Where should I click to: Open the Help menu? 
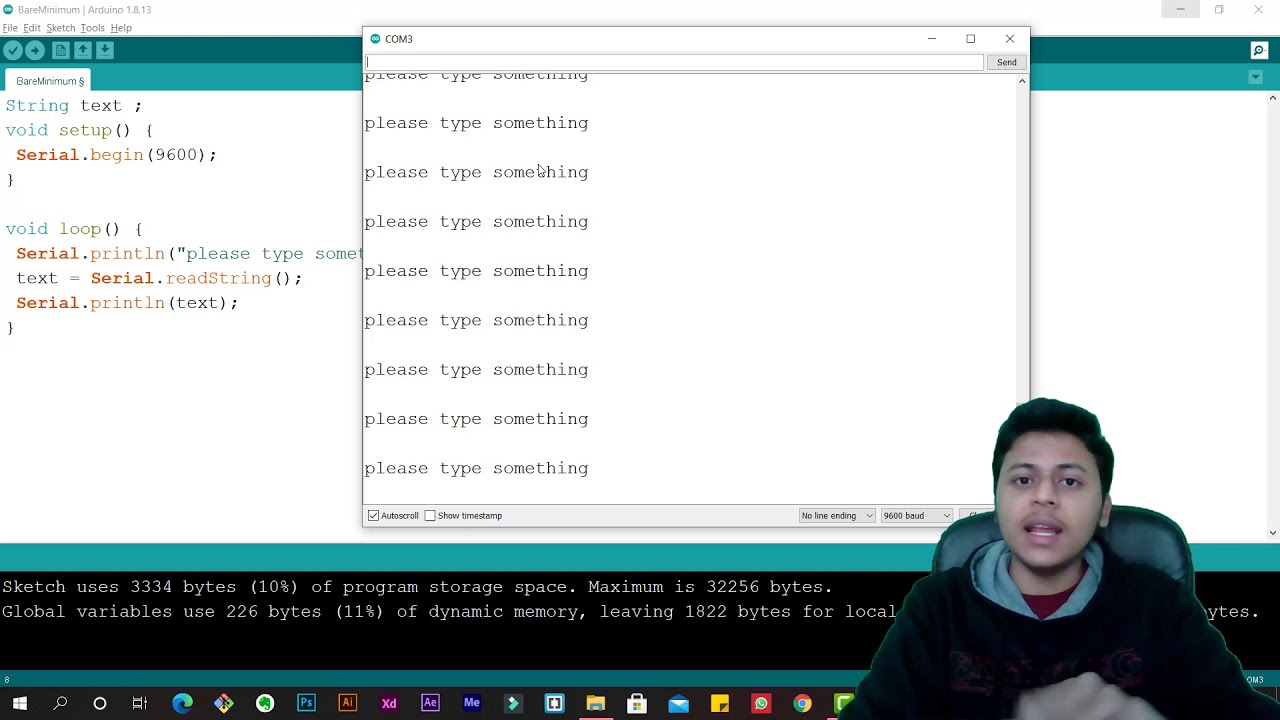pyautogui.click(x=121, y=28)
